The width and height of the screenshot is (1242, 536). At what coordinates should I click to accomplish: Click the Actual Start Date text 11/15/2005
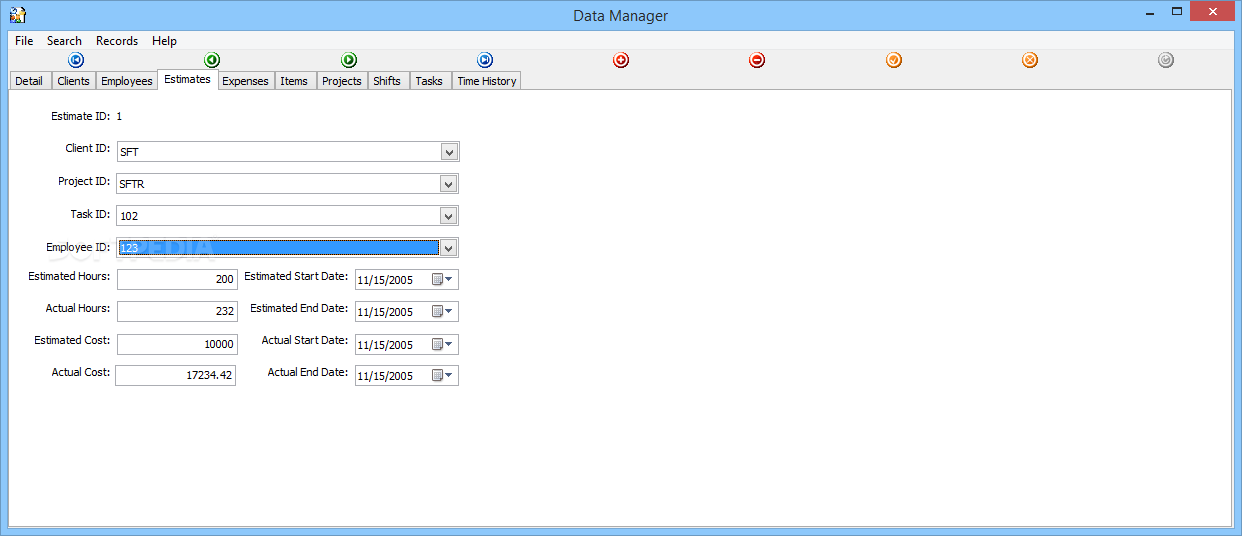coord(385,344)
